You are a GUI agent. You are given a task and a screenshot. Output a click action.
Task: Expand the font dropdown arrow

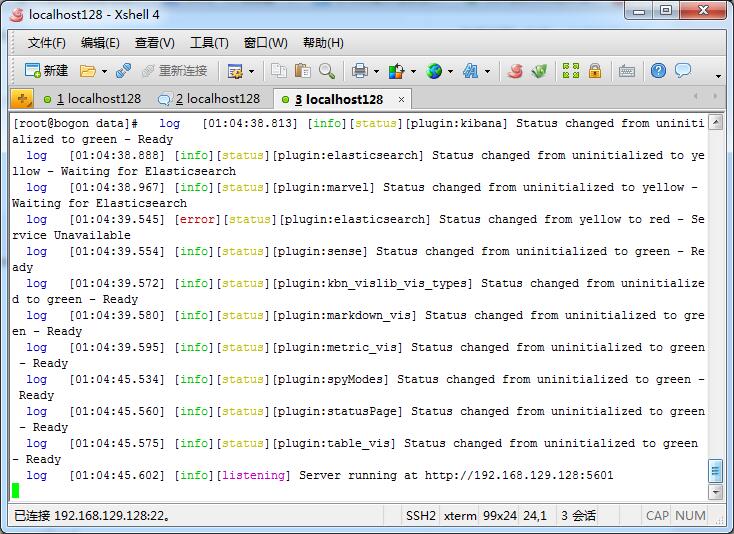(487, 72)
